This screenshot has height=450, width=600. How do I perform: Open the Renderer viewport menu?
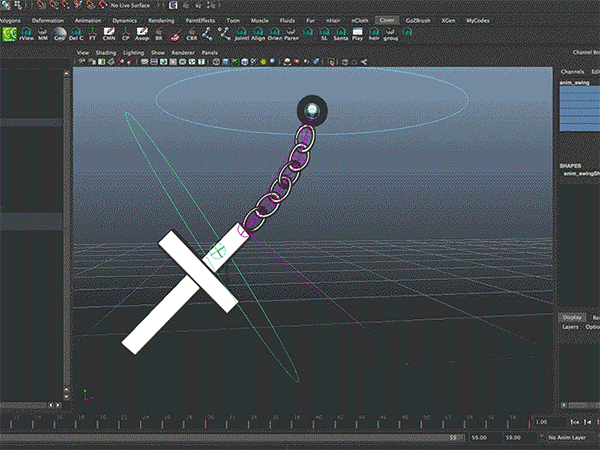183,52
